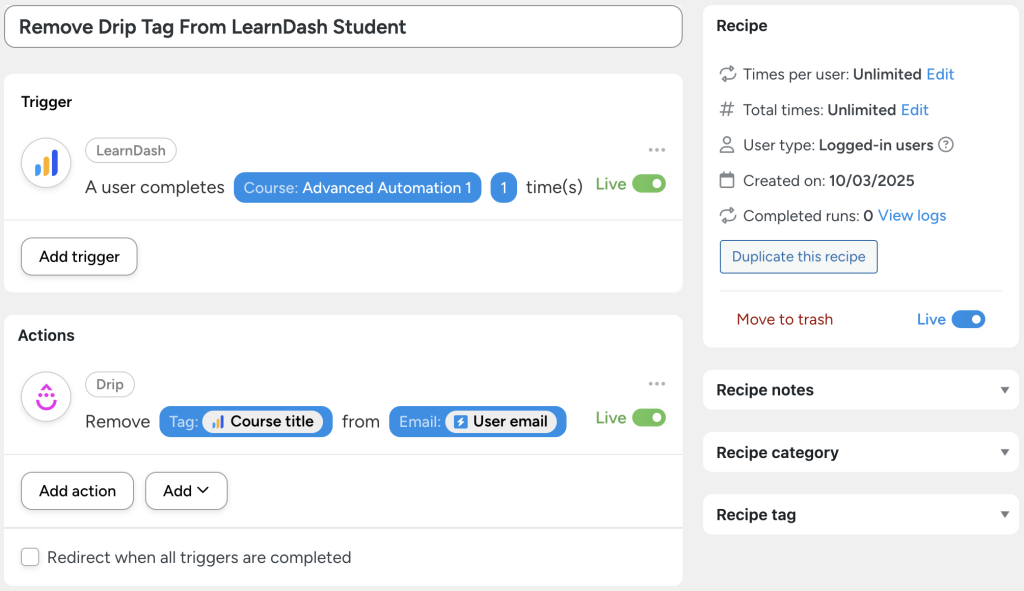Expand the Recipe notes panel
Viewport: 1024px width, 591px height.
coord(860,389)
